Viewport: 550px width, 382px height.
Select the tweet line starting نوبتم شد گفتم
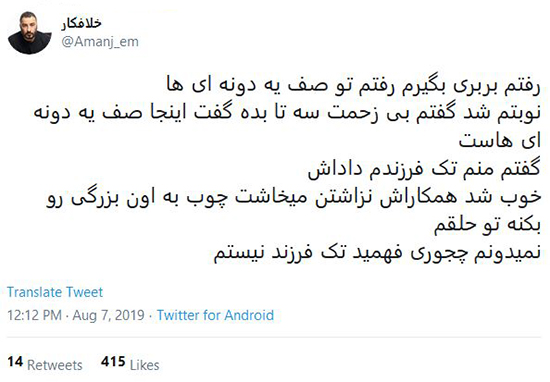[287, 113]
